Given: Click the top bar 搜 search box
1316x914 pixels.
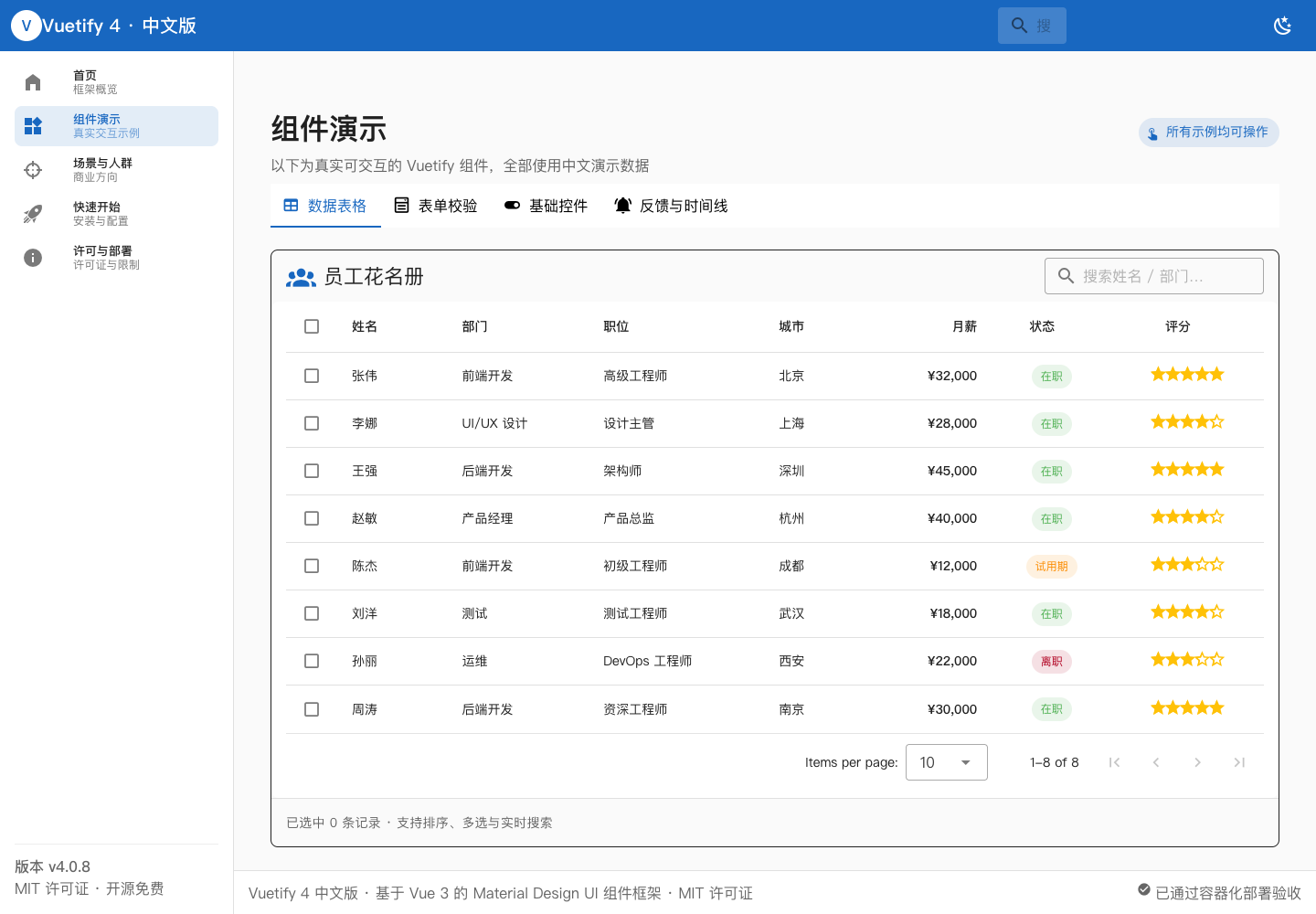Looking at the screenshot, I should click(x=1032, y=26).
